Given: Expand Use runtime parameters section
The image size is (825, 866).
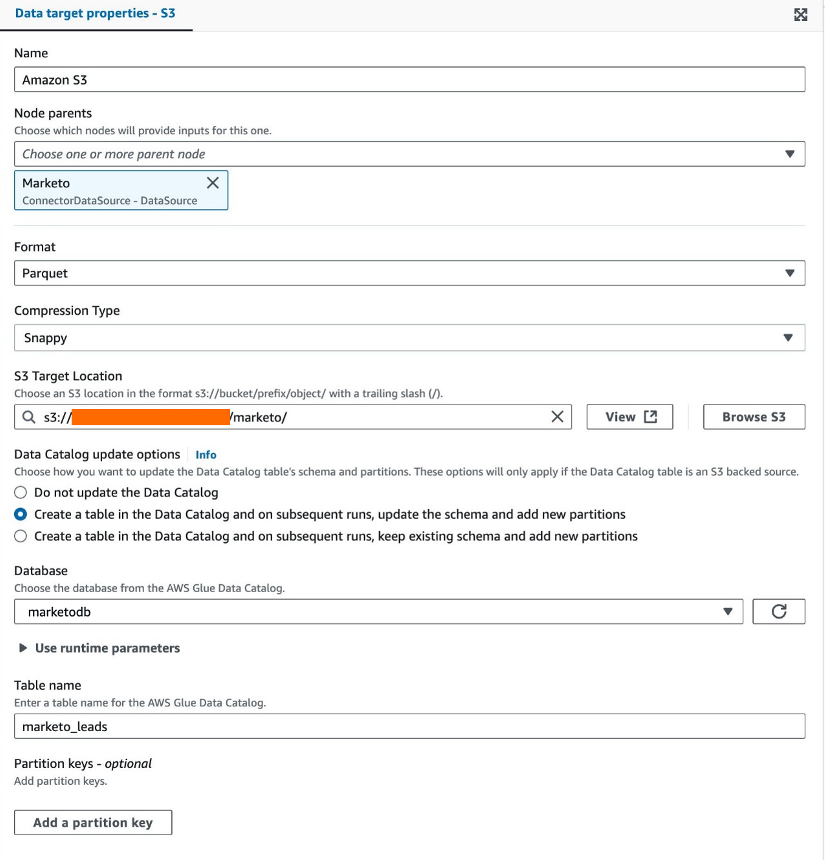Looking at the screenshot, I should [100, 648].
